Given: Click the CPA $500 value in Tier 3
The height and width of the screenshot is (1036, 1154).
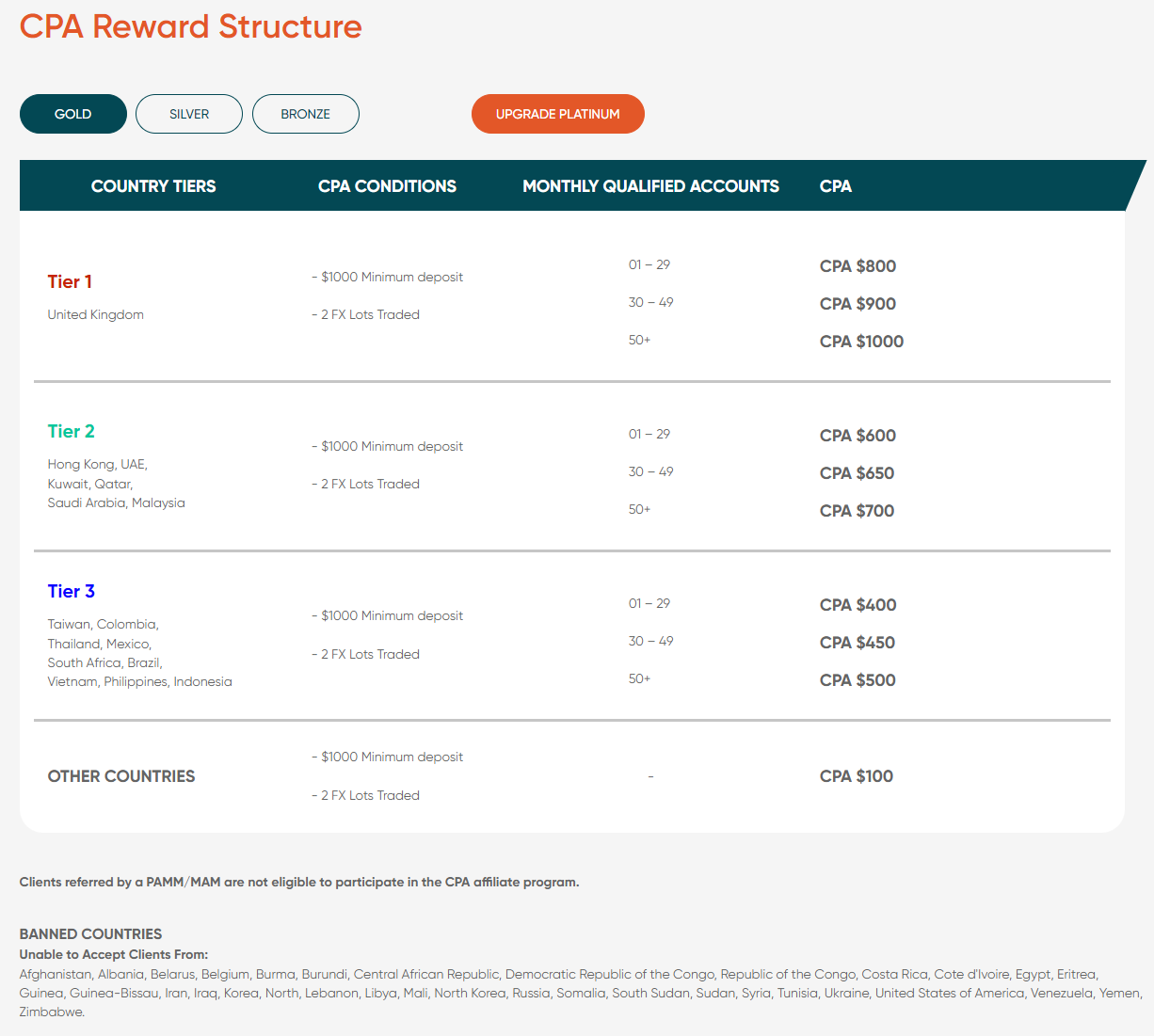Looking at the screenshot, I should point(857,680).
